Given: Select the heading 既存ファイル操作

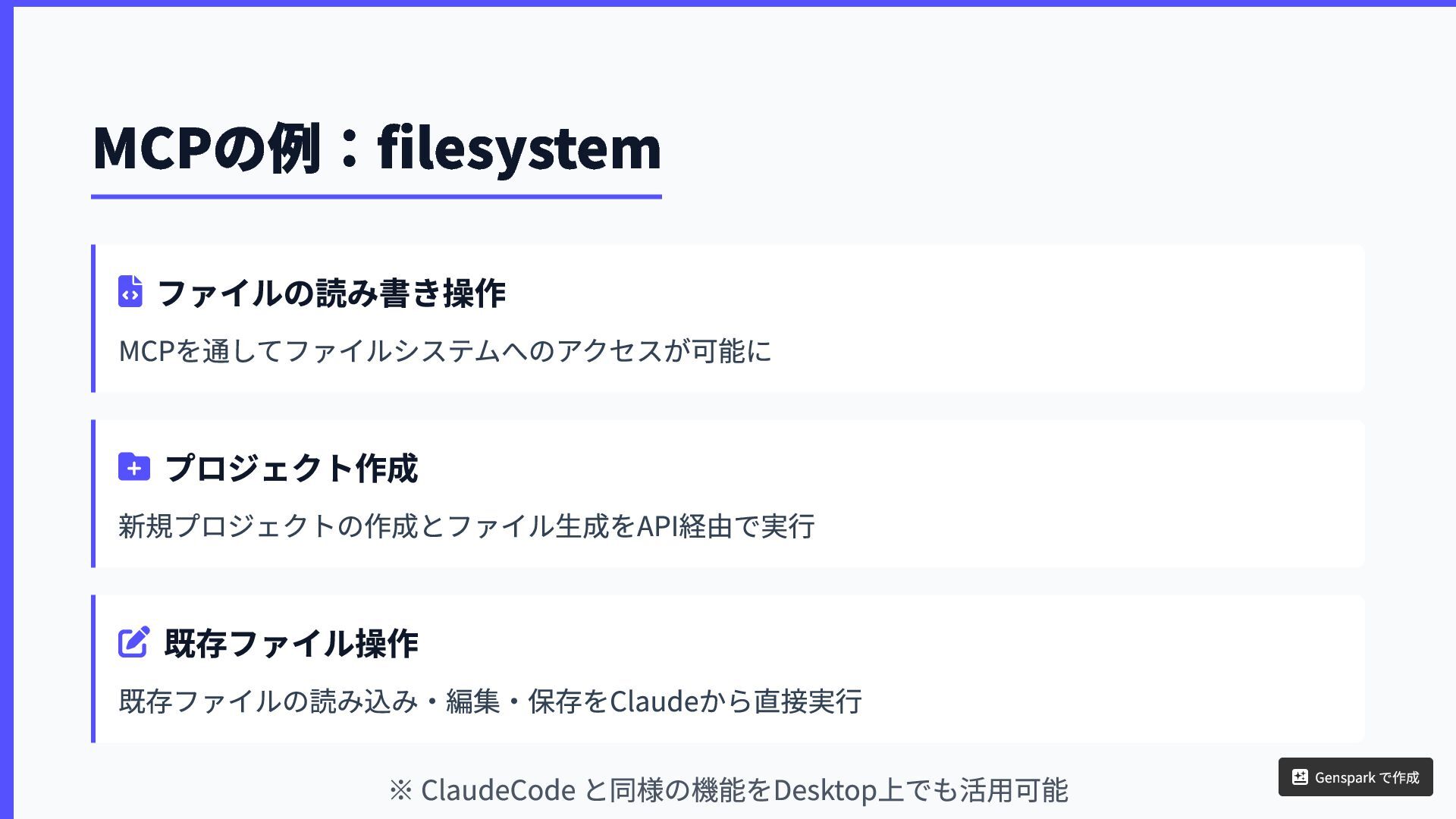Looking at the screenshot, I should 291,643.
